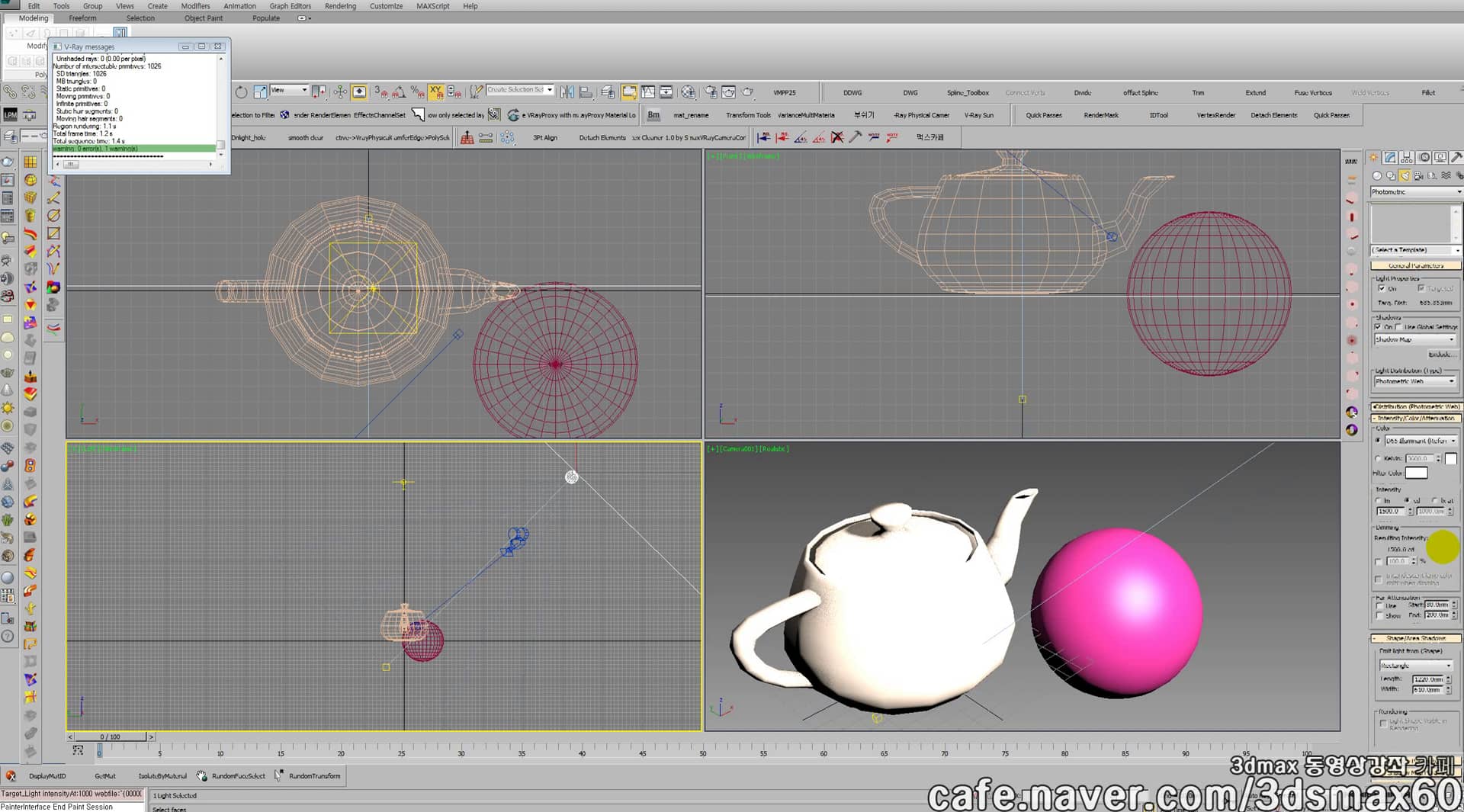Select the Lights category icon in the Create panel
Image resolution: width=1464 pixels, height=812 pixels.
tap(1404, 177)
